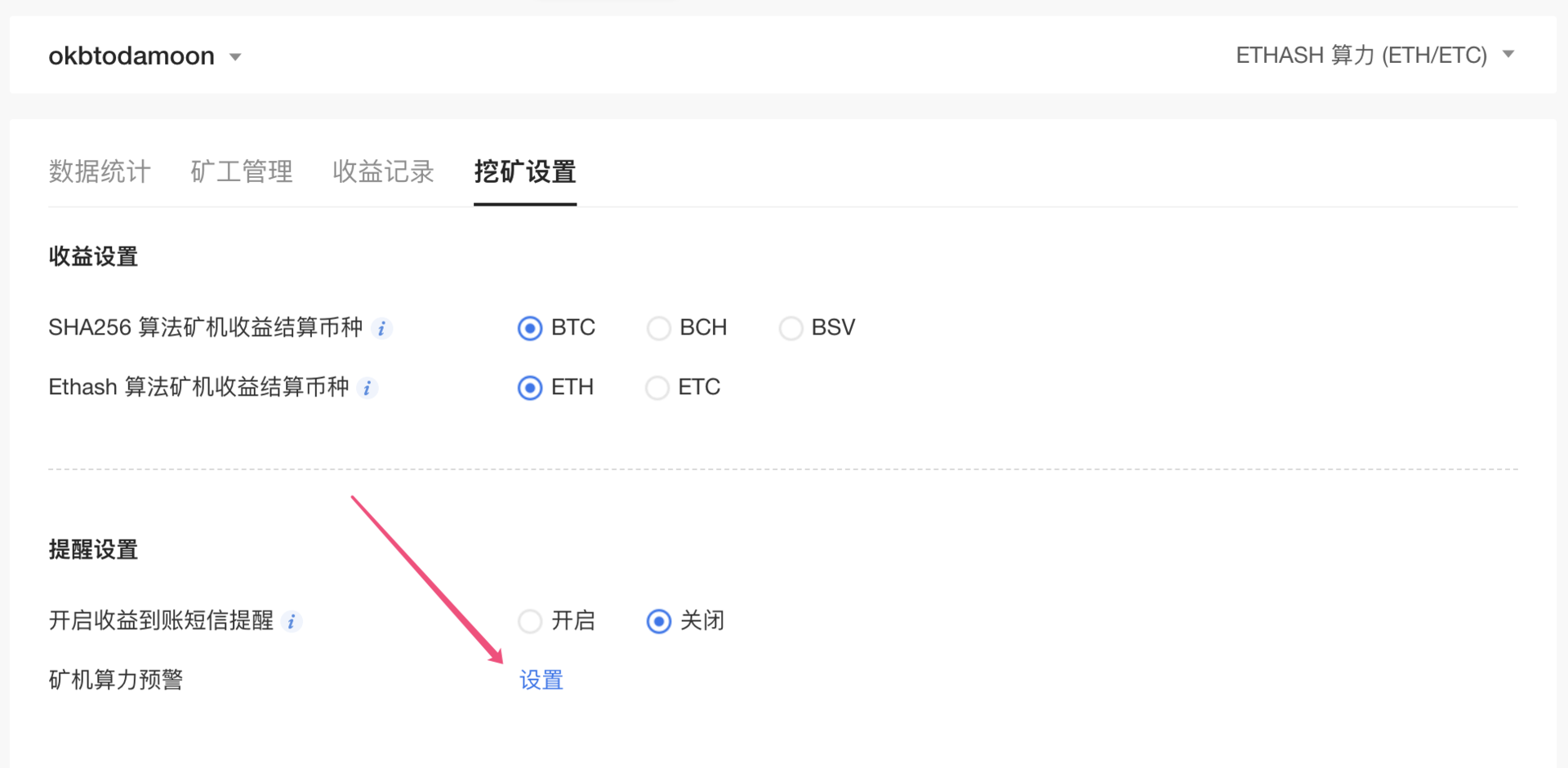Switch to the 数据统计 tab
Image resolution: width=1568 pixels, height=768 pixels.
pyautogui.click(x=100, y=171)
